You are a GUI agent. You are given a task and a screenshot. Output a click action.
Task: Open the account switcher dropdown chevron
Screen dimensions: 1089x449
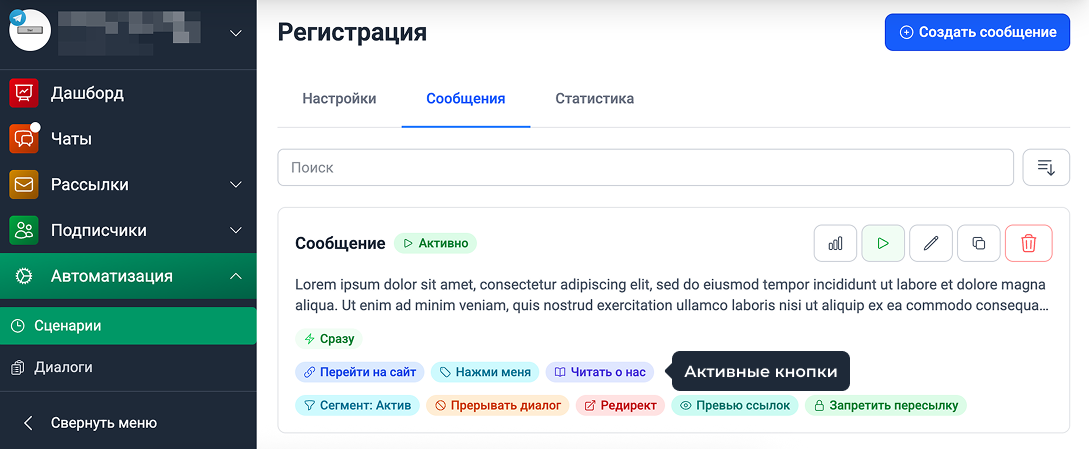[x=236, y=33]
